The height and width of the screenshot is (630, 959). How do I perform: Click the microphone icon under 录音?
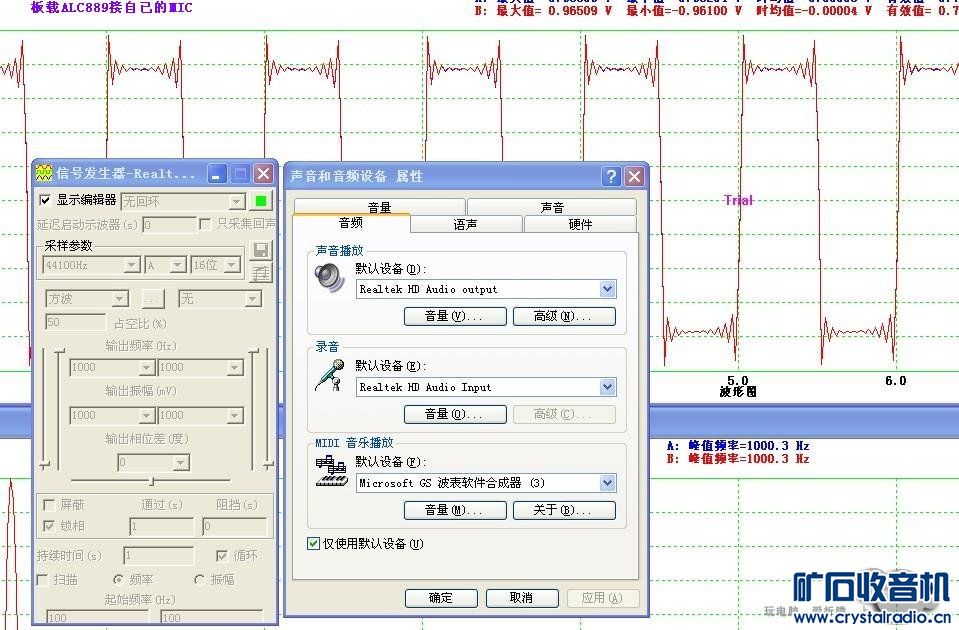pos(330,375)
